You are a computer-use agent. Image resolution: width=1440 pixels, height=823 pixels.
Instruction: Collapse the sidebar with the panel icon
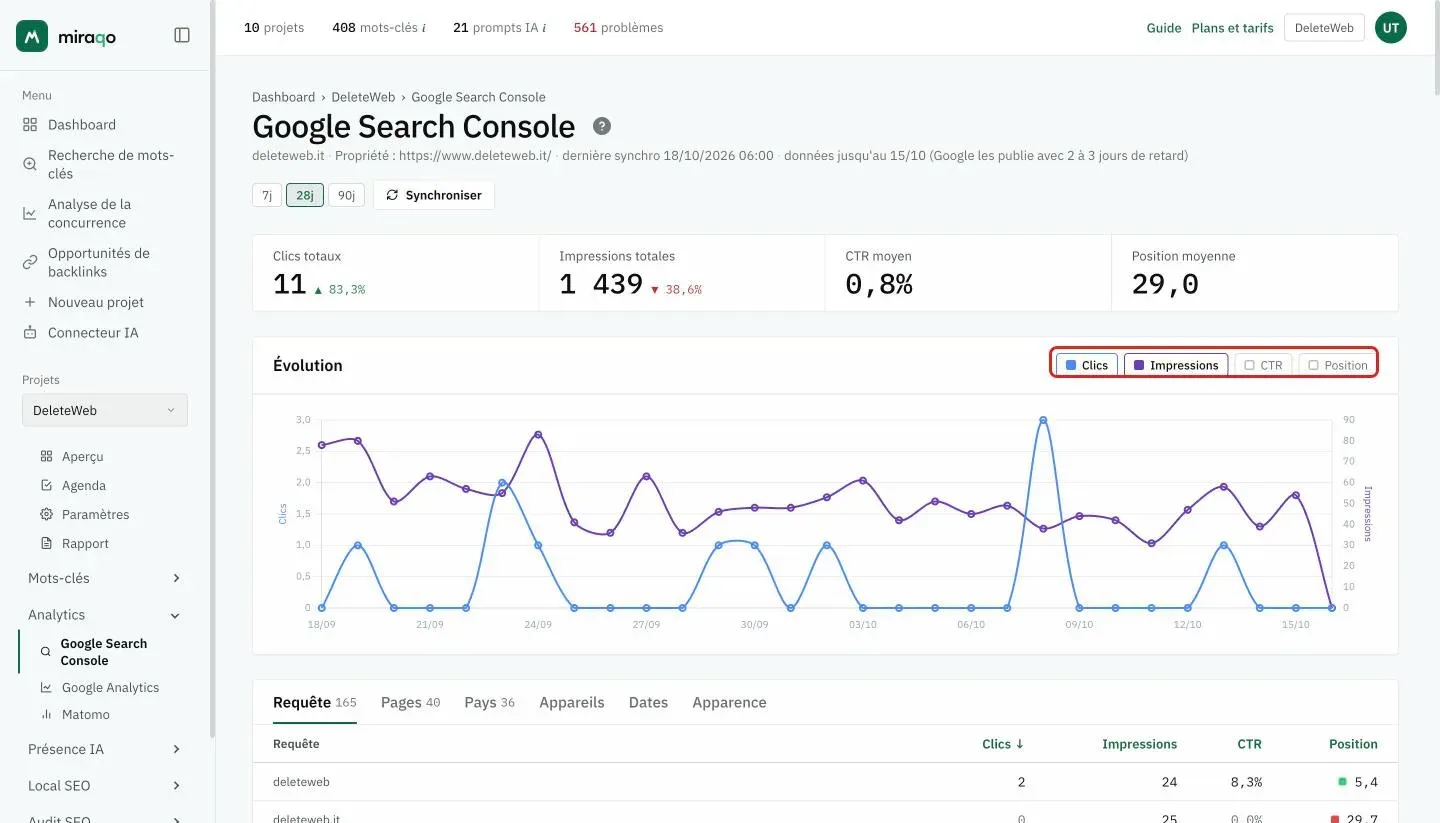pyautogui.click(x=182, y=35)
